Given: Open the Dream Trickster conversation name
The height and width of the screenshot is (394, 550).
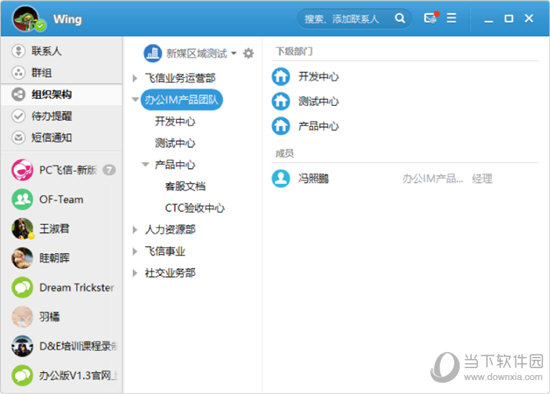Looking at the screenshot, I should tap(76, 288).
